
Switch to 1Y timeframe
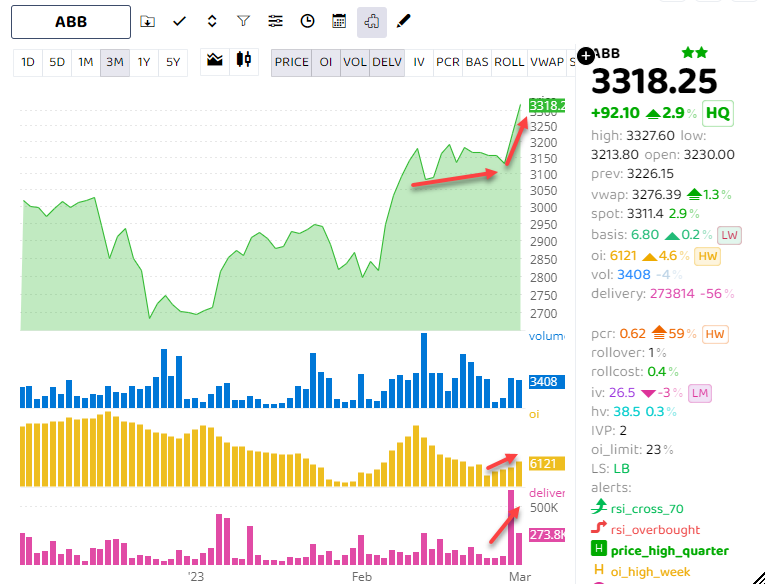point(144,62)
